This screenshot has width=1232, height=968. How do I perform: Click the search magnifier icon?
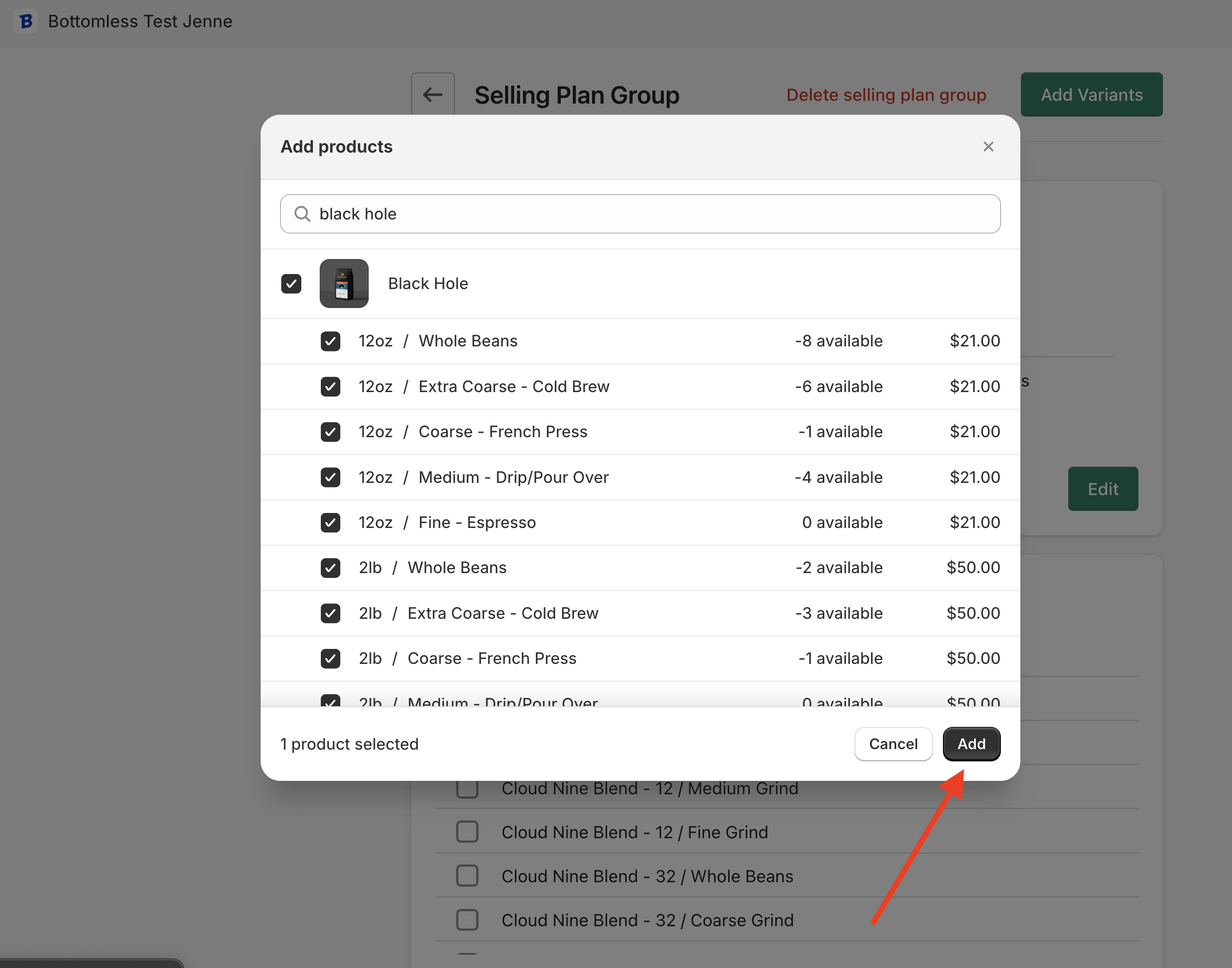302,214
